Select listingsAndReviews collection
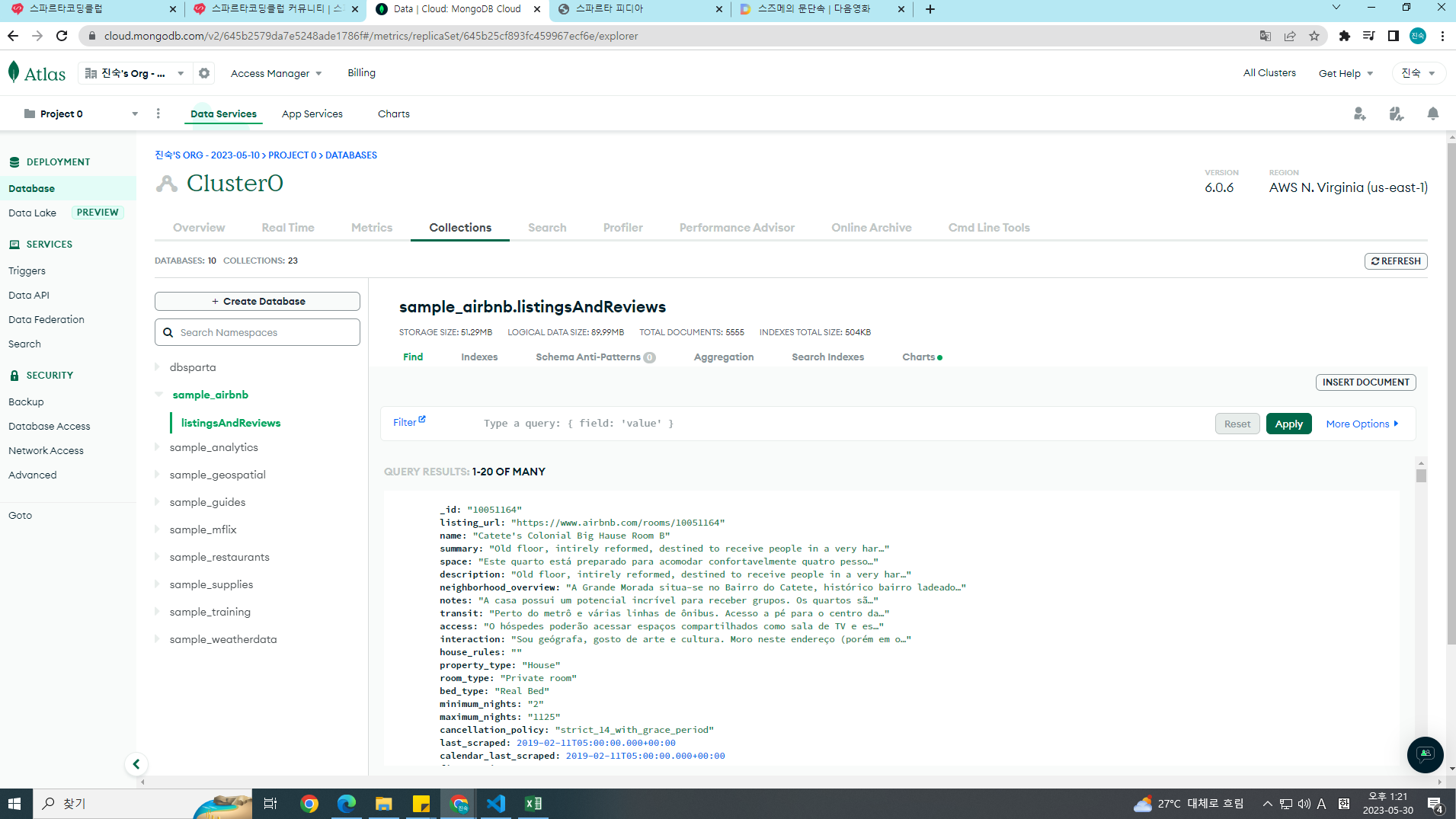1456x819 pixels. pyautogui.click(x=231, y=423)
